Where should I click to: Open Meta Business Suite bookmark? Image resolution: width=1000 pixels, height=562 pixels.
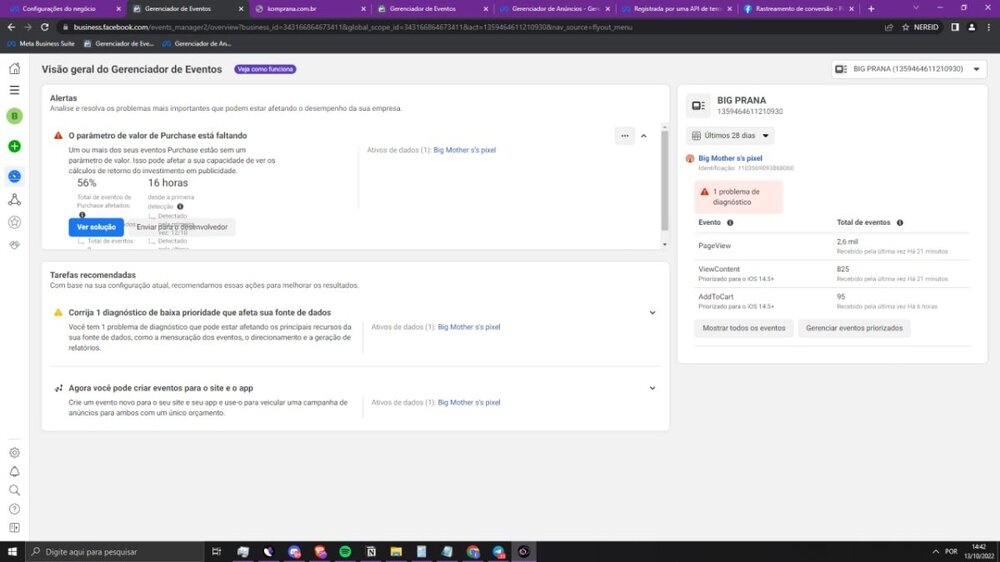coord(41,43)
